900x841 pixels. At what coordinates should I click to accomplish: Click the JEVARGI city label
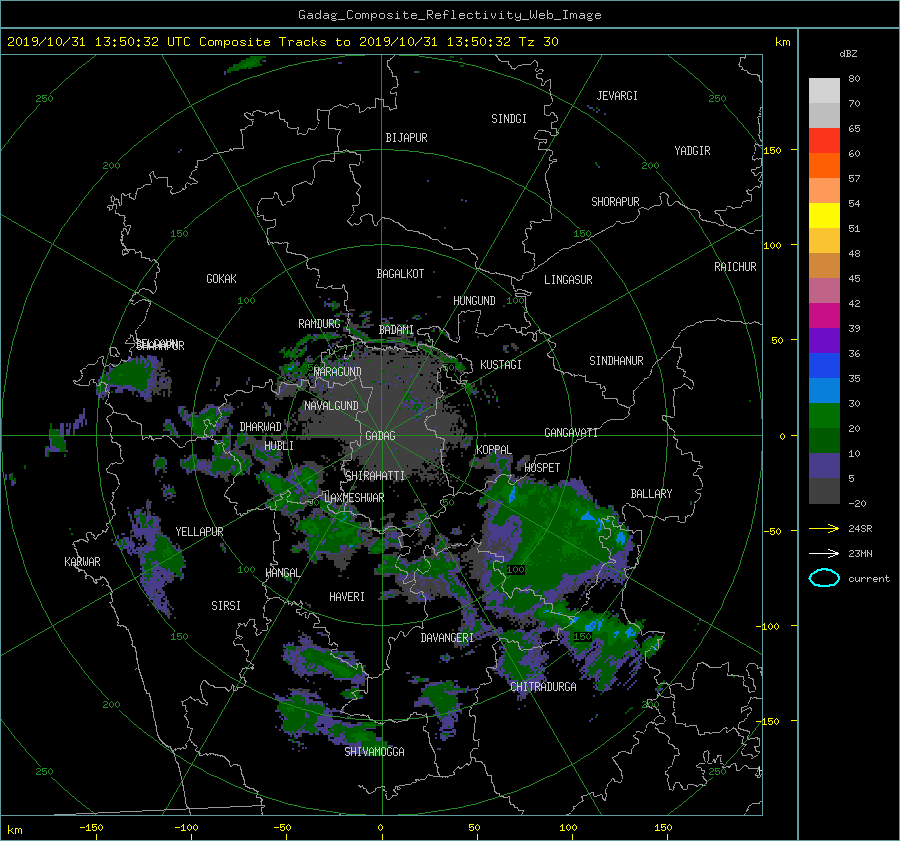617,96
